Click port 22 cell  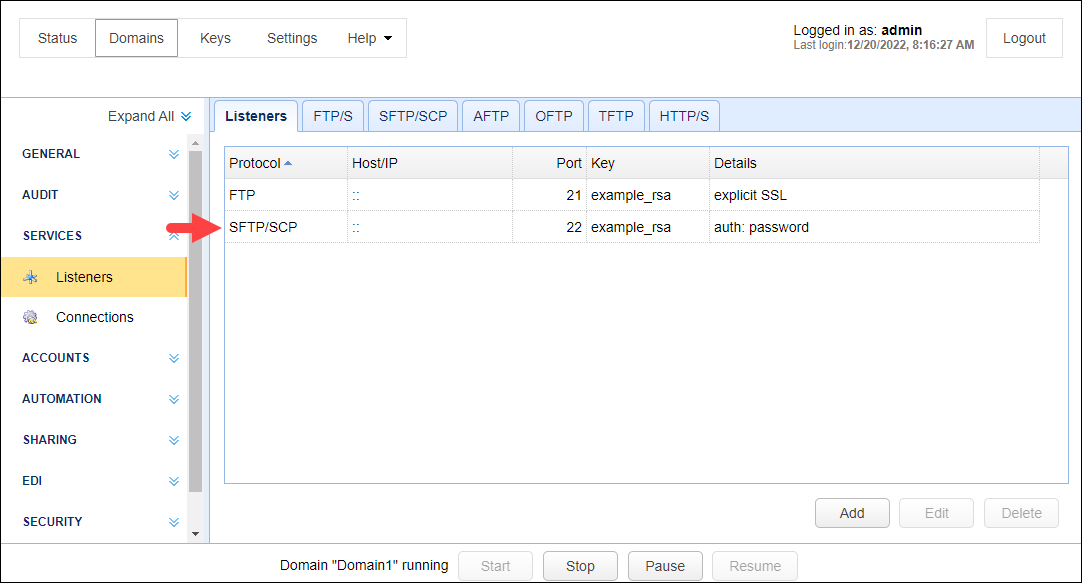[x=550, y=227]
